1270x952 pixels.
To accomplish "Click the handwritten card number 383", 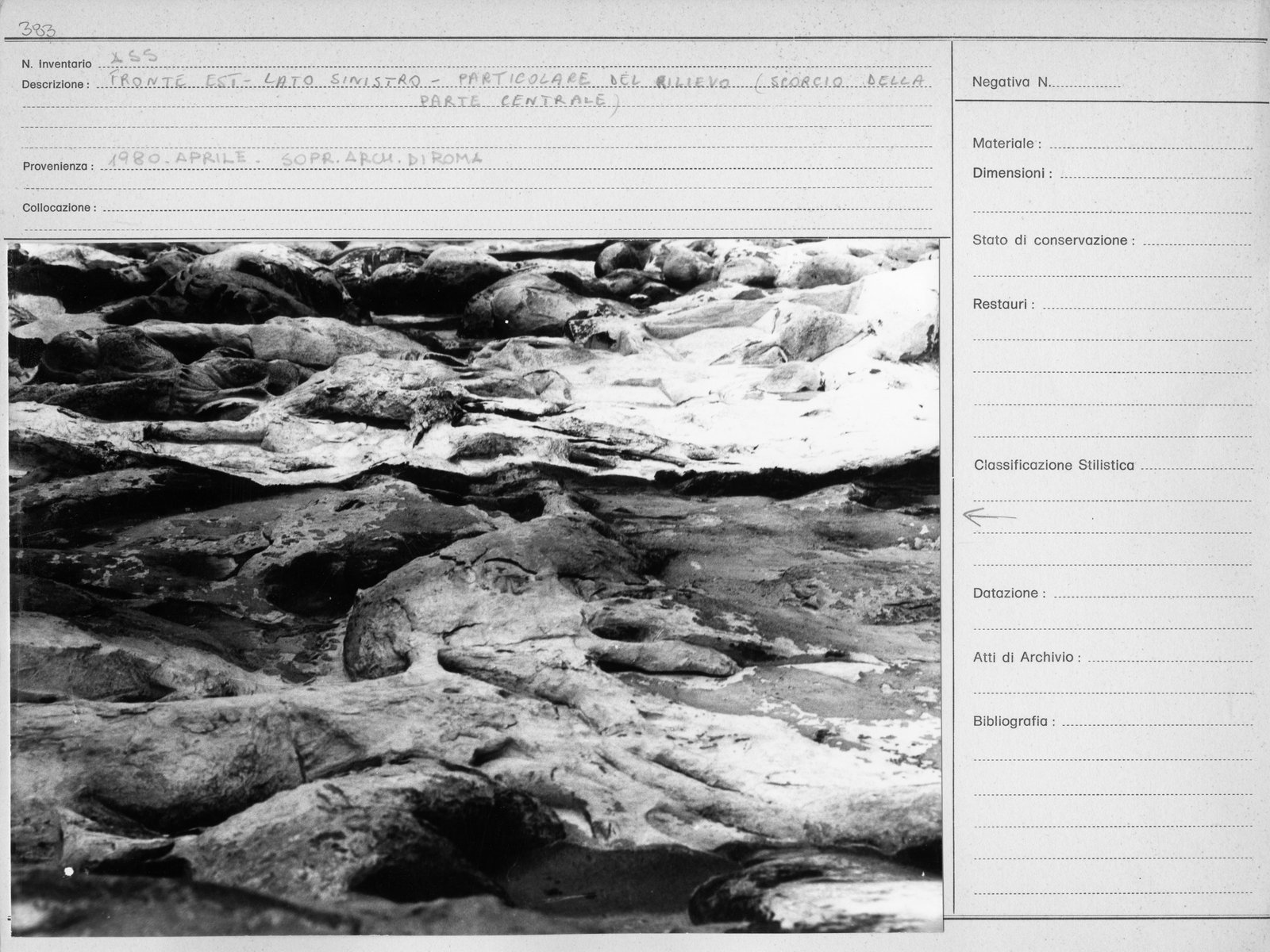I will coord(36,29).
